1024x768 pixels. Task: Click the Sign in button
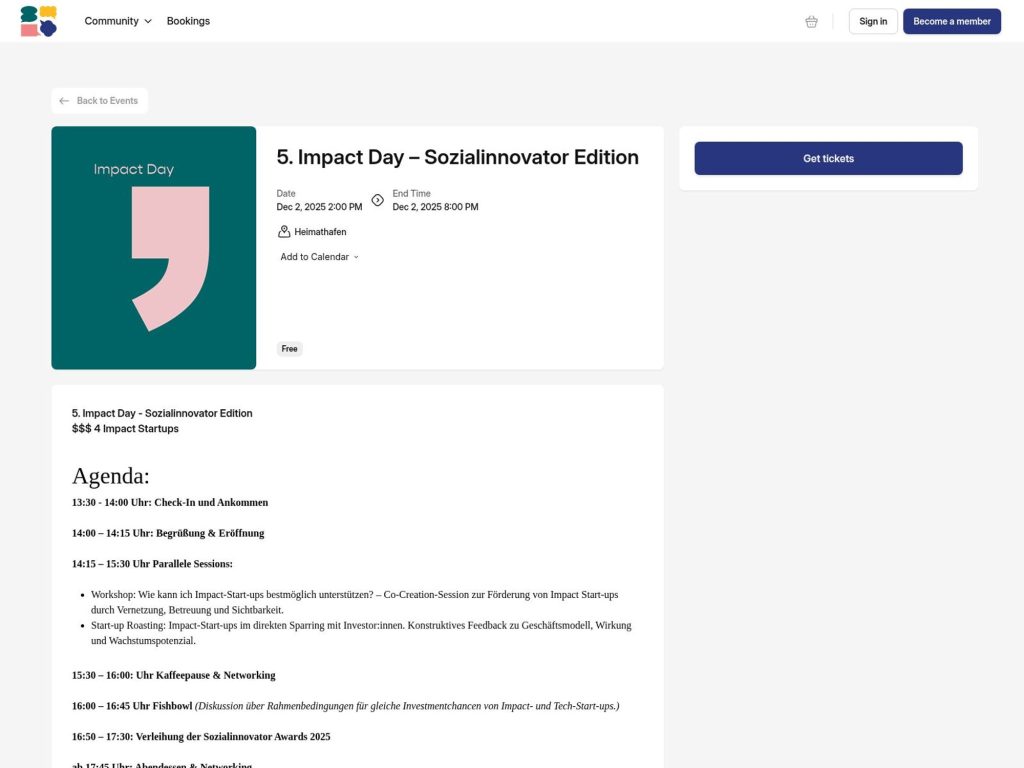tap(872, 21)
